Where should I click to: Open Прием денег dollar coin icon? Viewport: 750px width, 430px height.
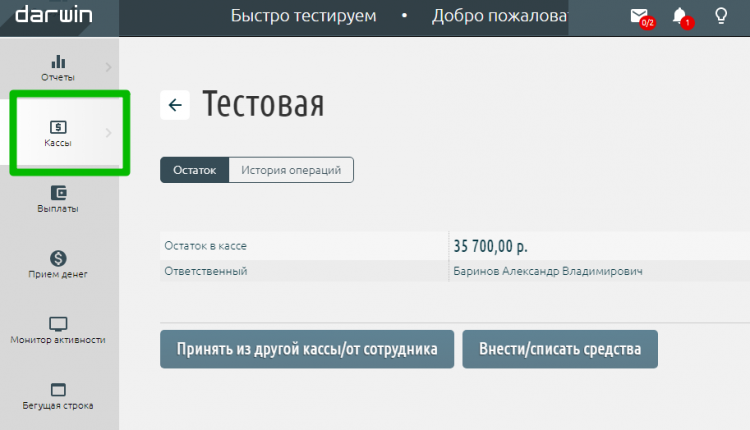[x=58, y=258]
